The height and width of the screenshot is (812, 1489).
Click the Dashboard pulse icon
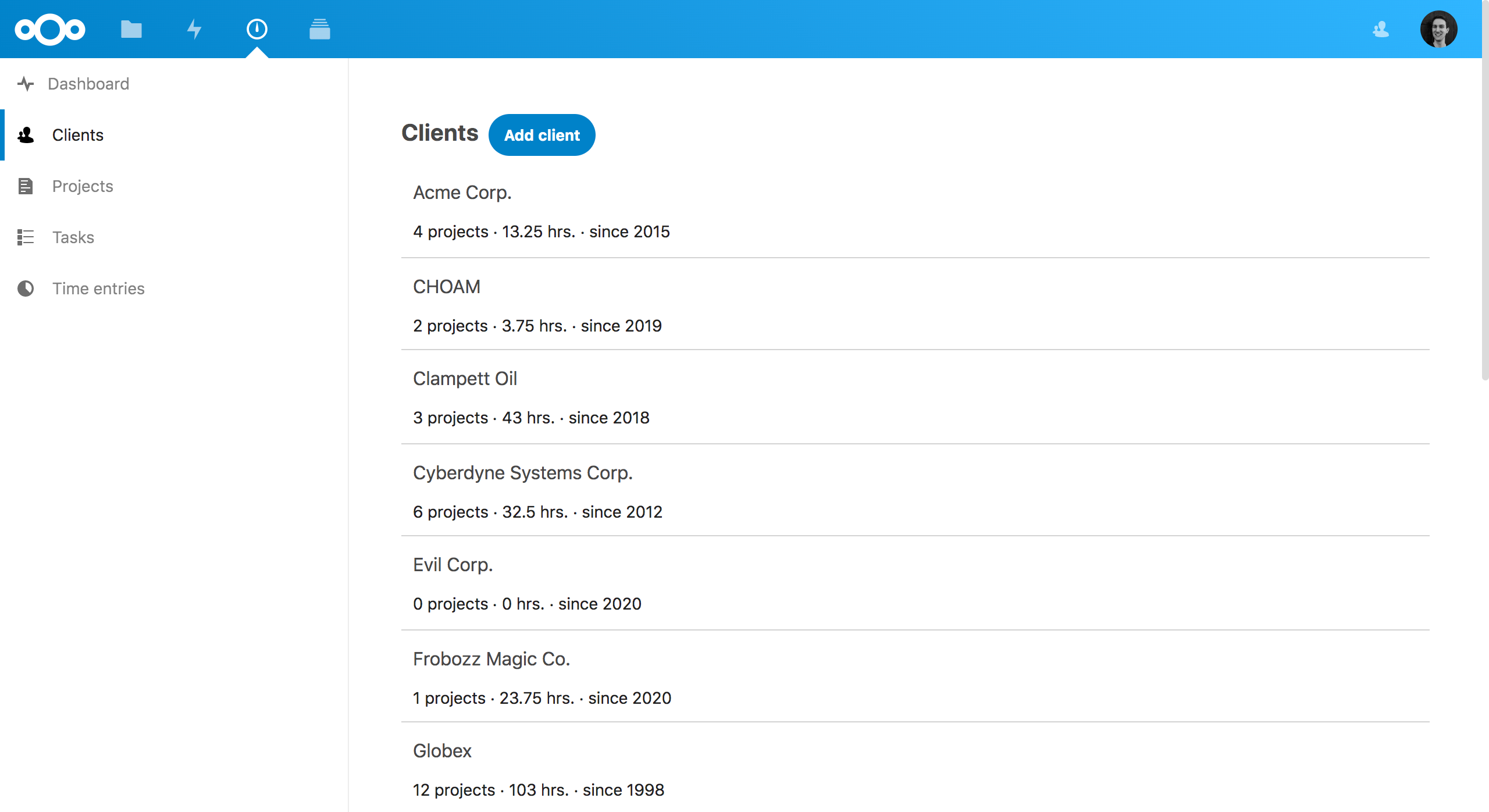point(26,84)
